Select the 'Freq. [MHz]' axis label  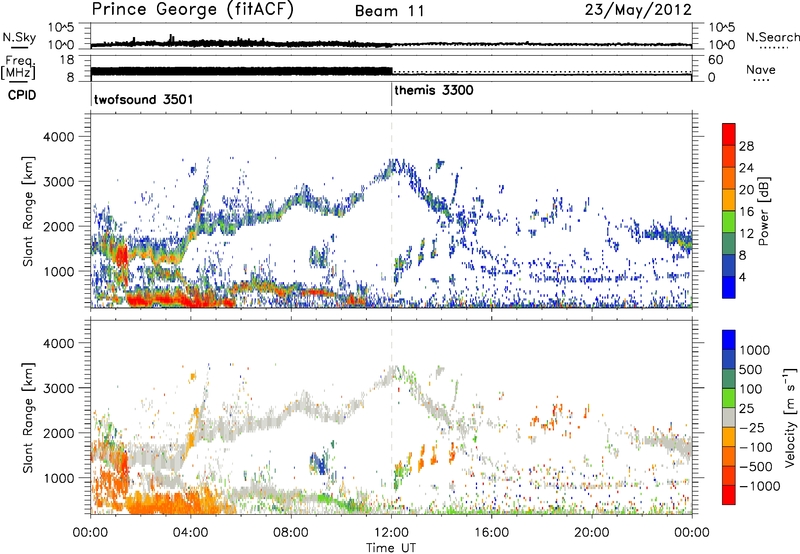(19, 68)
